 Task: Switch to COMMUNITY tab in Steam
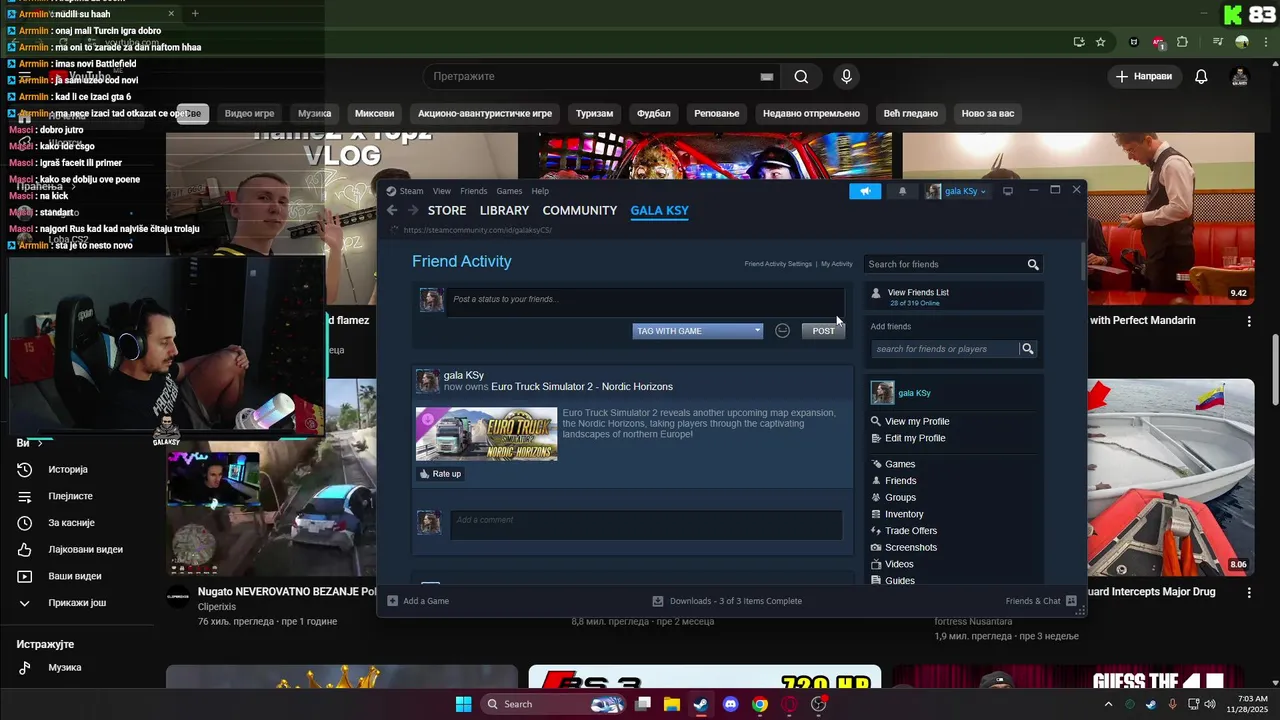[580, 210]
